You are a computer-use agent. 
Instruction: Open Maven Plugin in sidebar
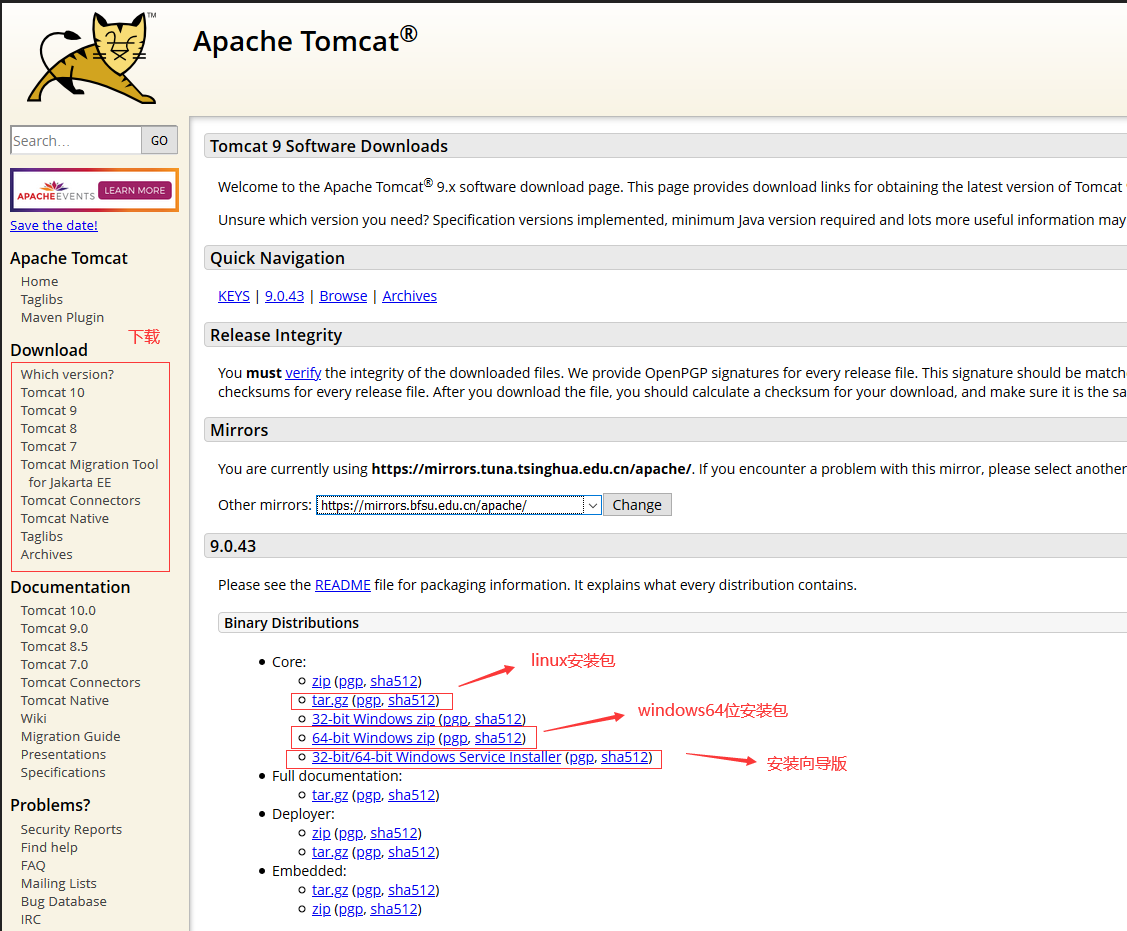pos(63,317)
